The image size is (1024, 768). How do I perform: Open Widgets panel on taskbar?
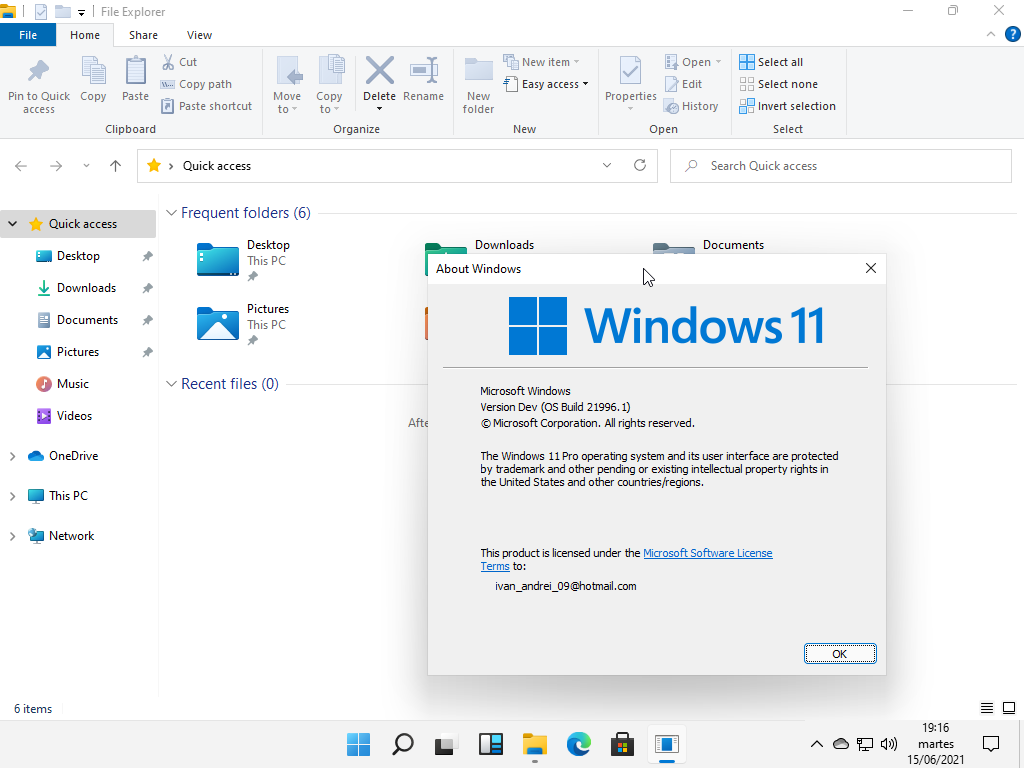[x=491, y=744]
